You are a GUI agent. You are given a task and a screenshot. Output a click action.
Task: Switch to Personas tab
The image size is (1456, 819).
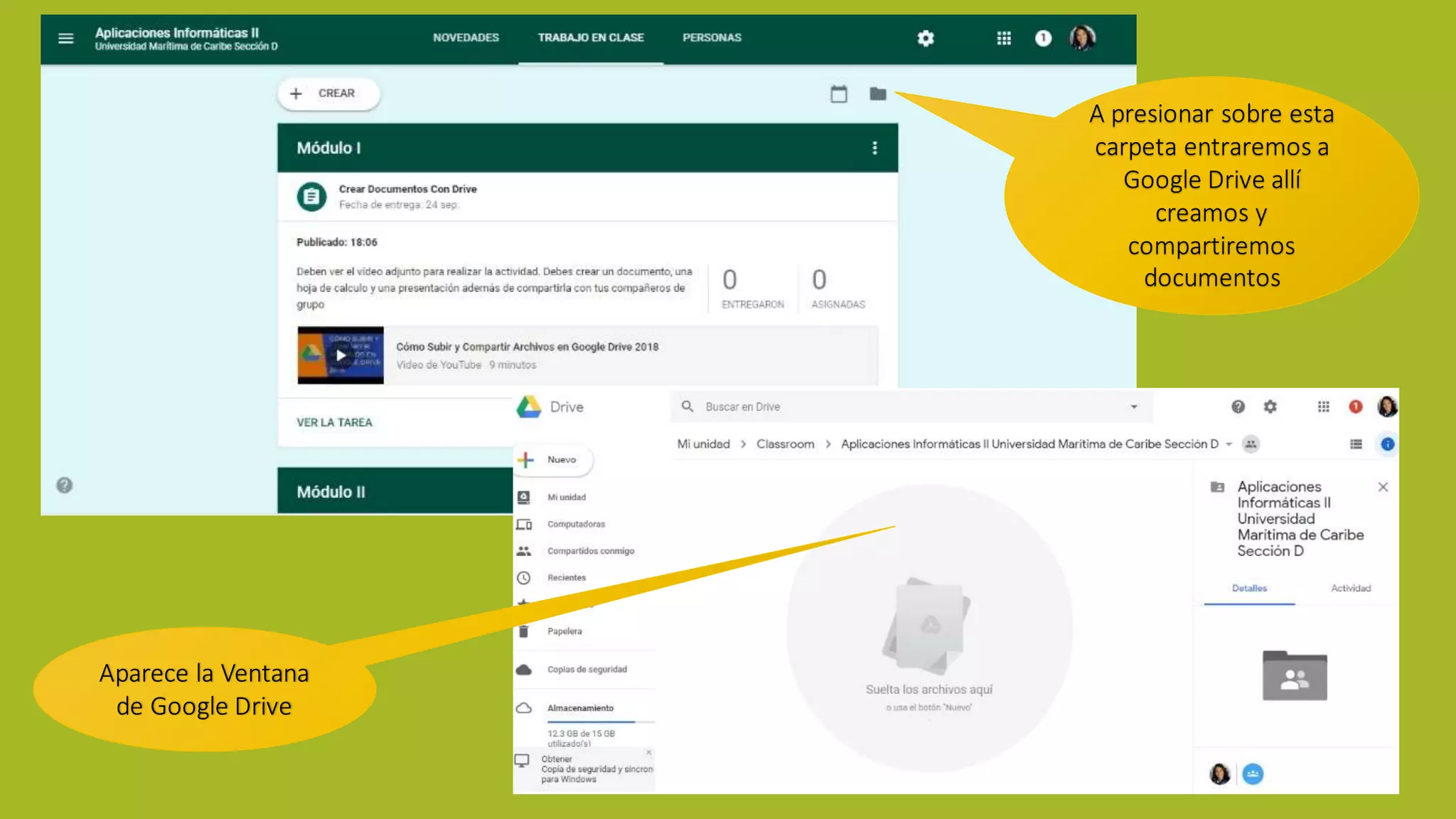(712, 38)
